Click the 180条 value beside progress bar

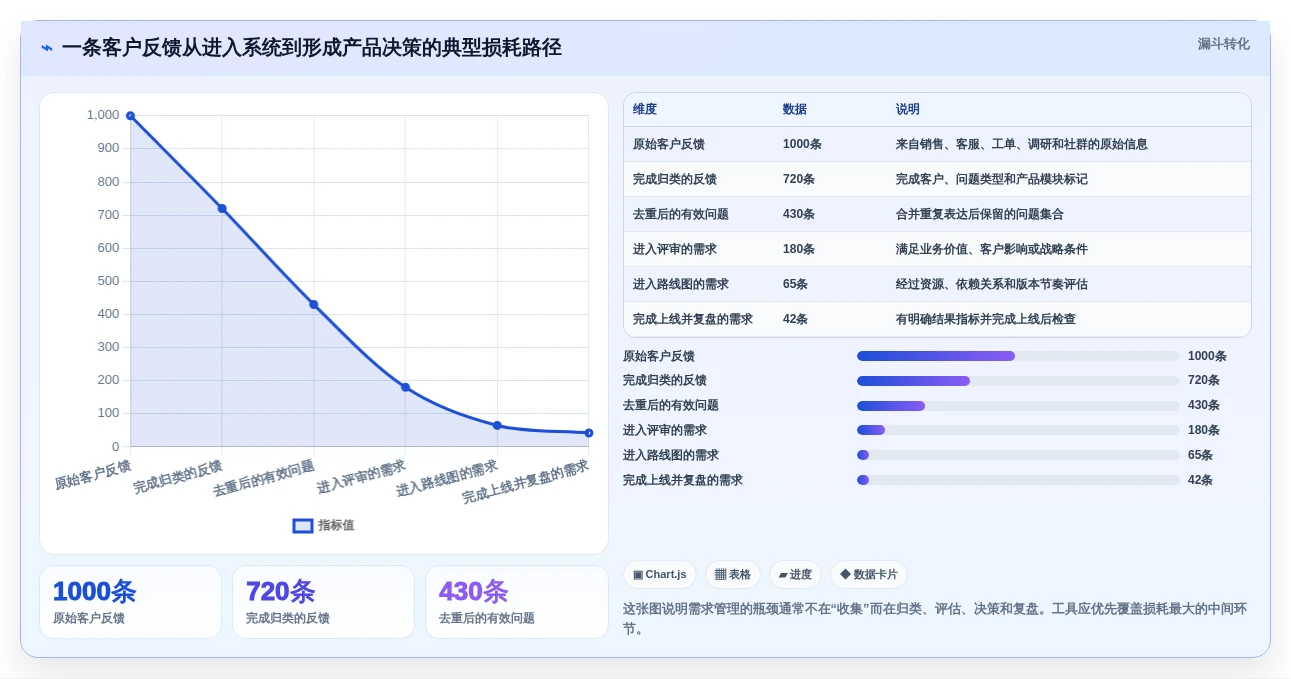click(1204, 430)
